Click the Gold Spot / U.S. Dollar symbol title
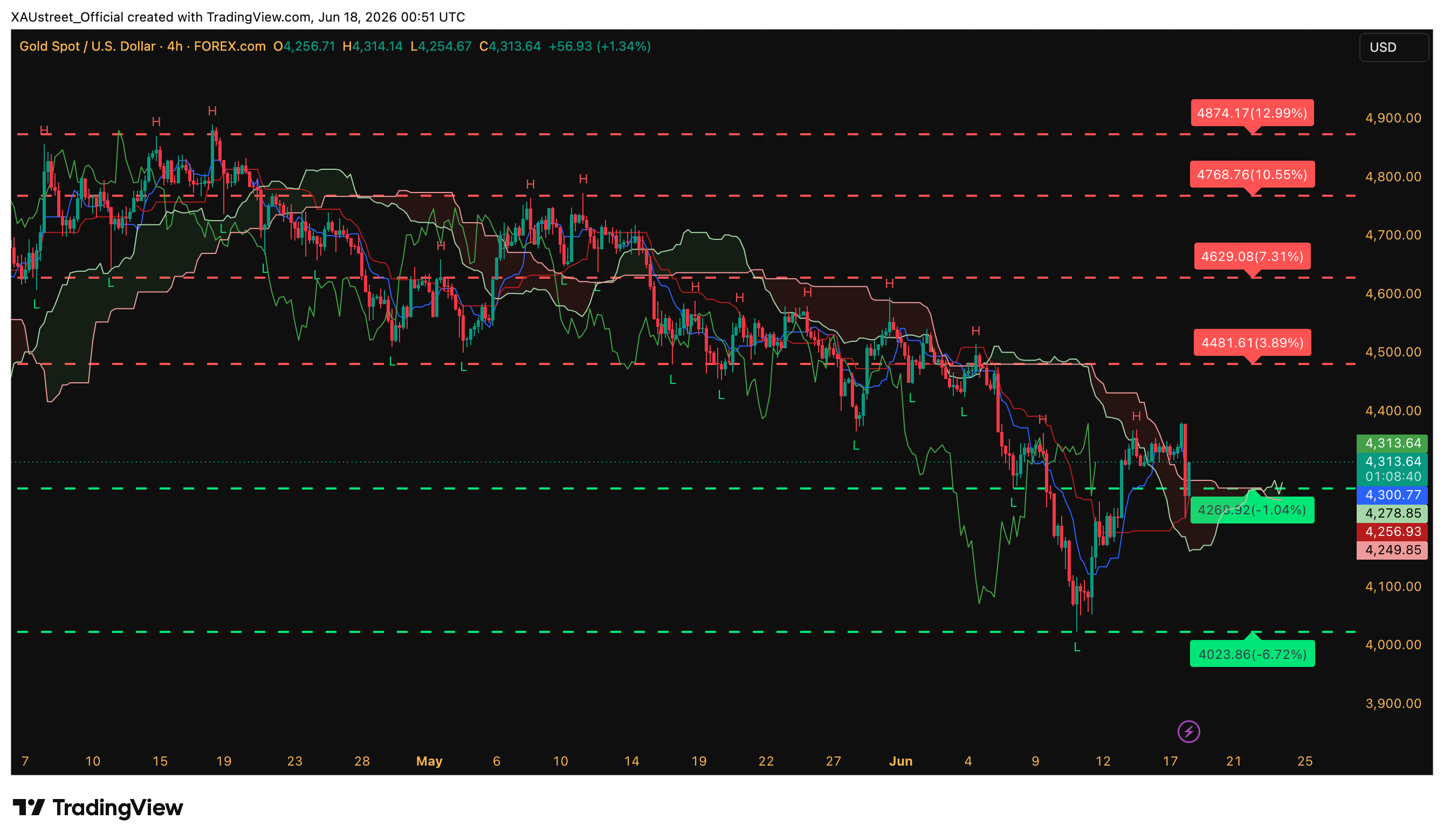This screenshot has height=840, width=1444. click(x=88, y=46)
